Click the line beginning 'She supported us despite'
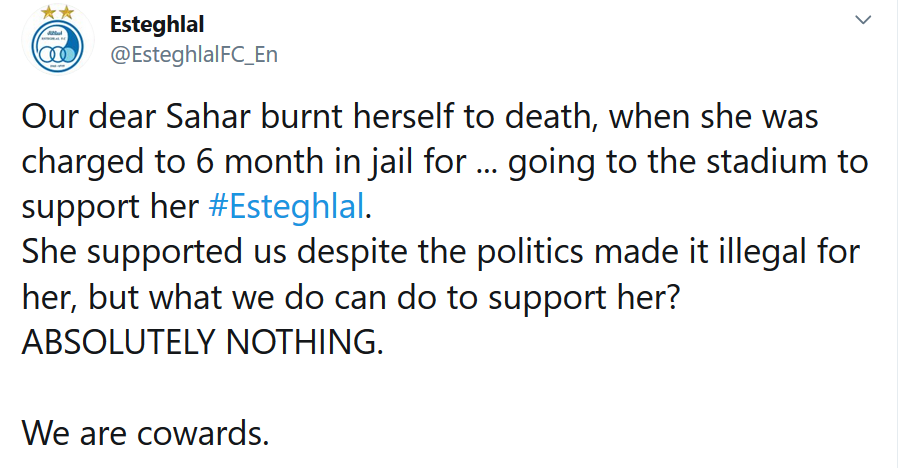This screenshot has height=468, width=909. (440, 252)
